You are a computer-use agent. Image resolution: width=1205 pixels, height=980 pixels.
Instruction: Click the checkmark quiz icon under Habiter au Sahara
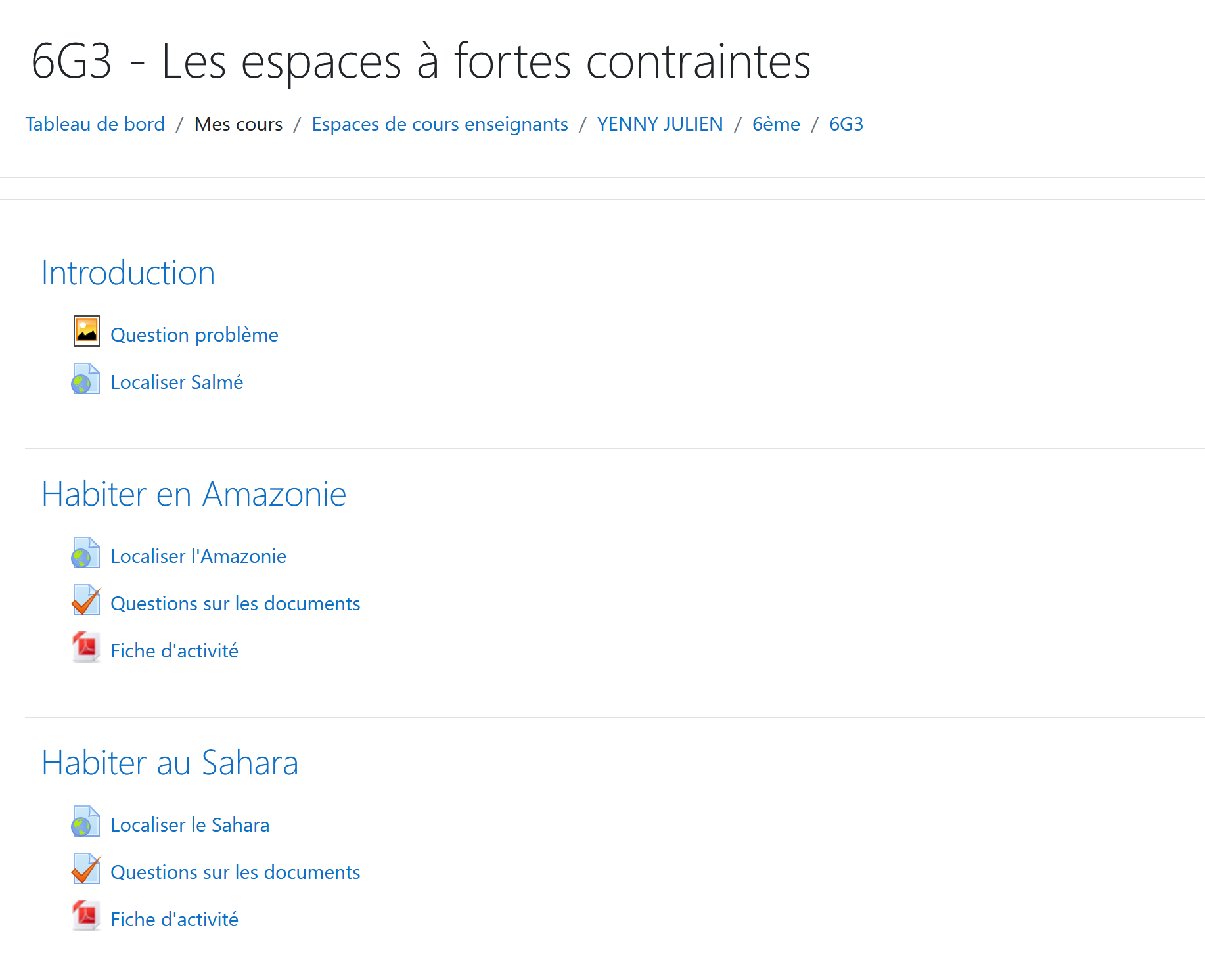pyautogui.click(x=86, y=869)
